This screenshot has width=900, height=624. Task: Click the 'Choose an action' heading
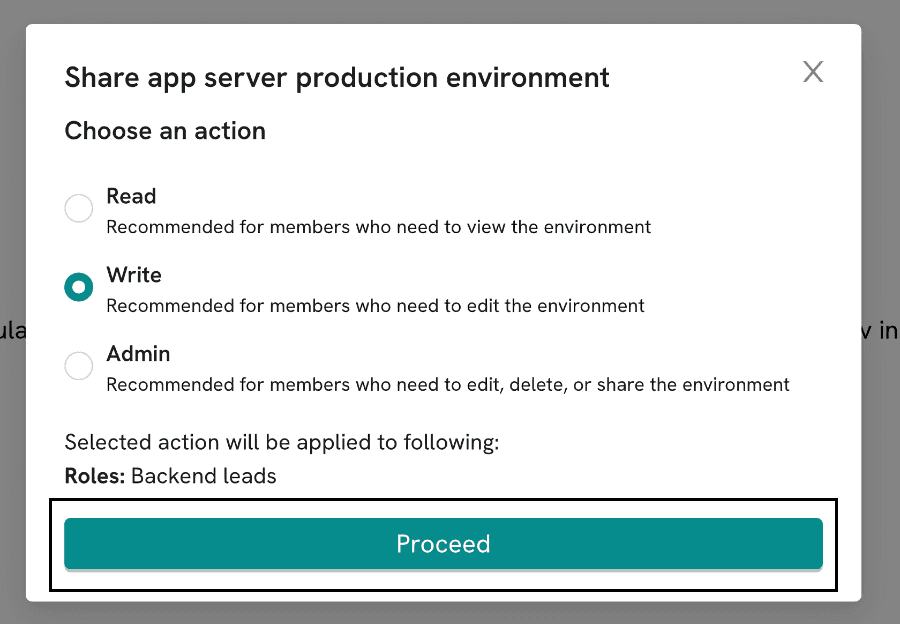(165, 131)
